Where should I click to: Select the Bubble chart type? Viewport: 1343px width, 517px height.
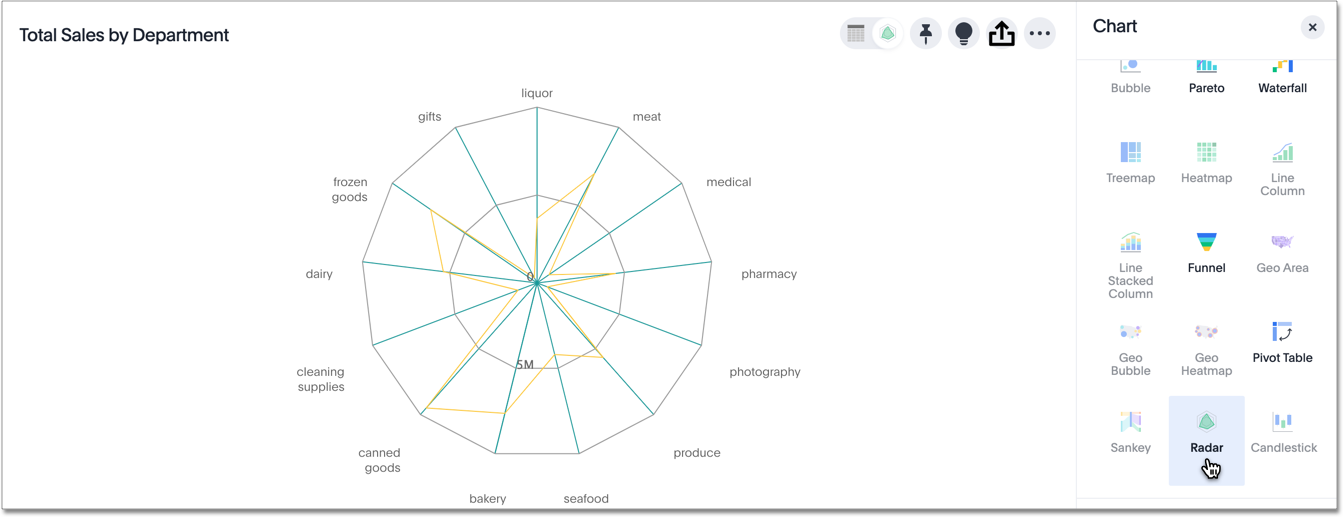tap(1130, 76)
